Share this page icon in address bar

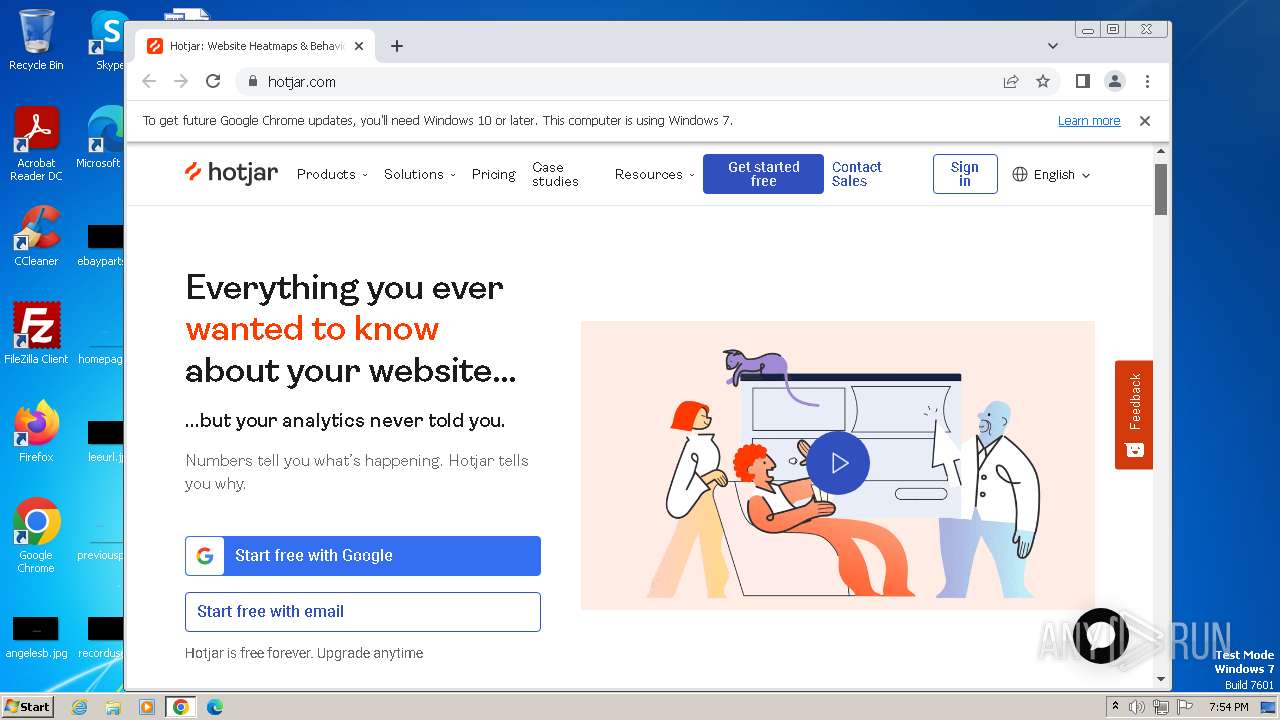tap(1011, 81)
